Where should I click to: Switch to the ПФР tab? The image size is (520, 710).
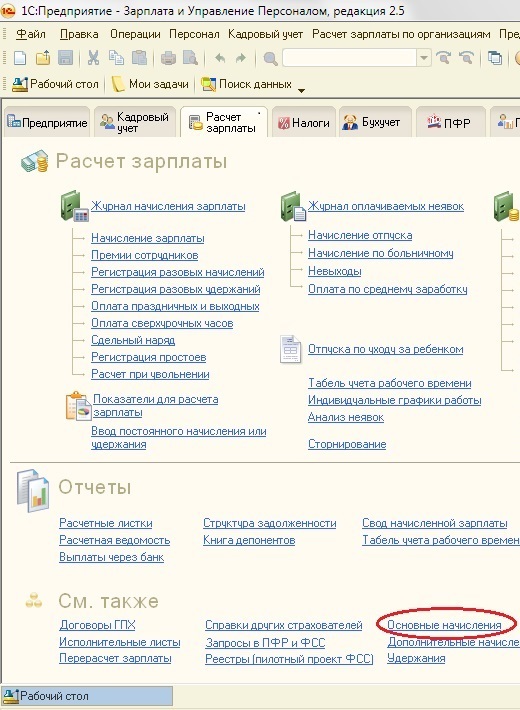450,122
